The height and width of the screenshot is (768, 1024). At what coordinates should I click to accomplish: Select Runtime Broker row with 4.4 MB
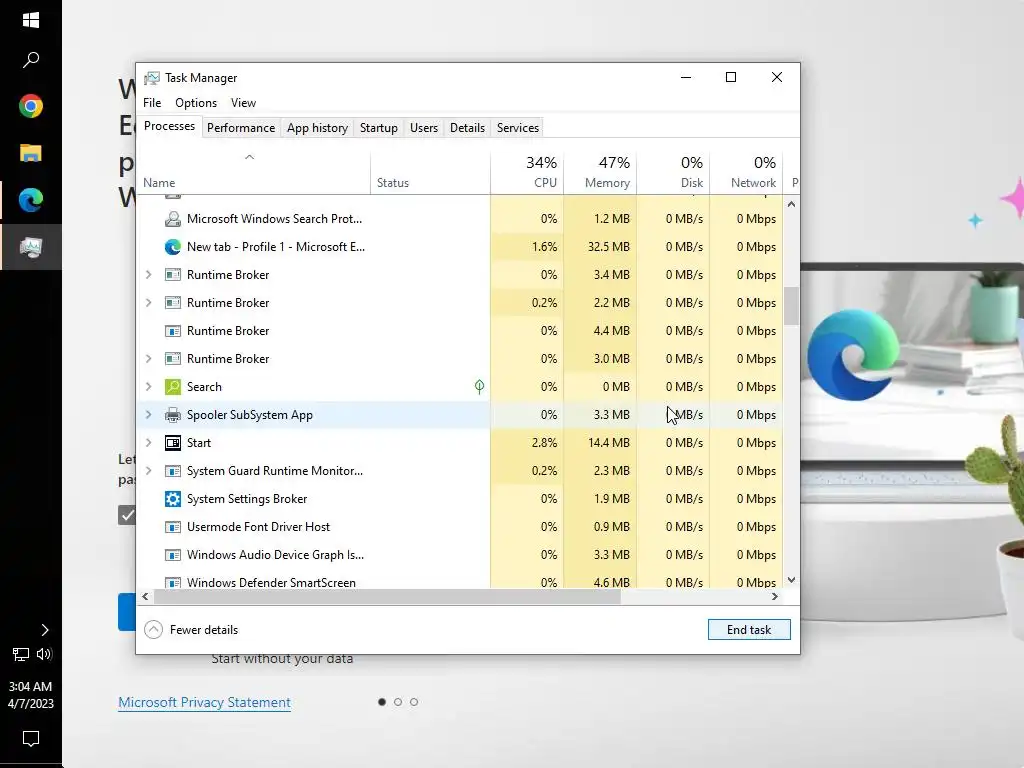460,331
